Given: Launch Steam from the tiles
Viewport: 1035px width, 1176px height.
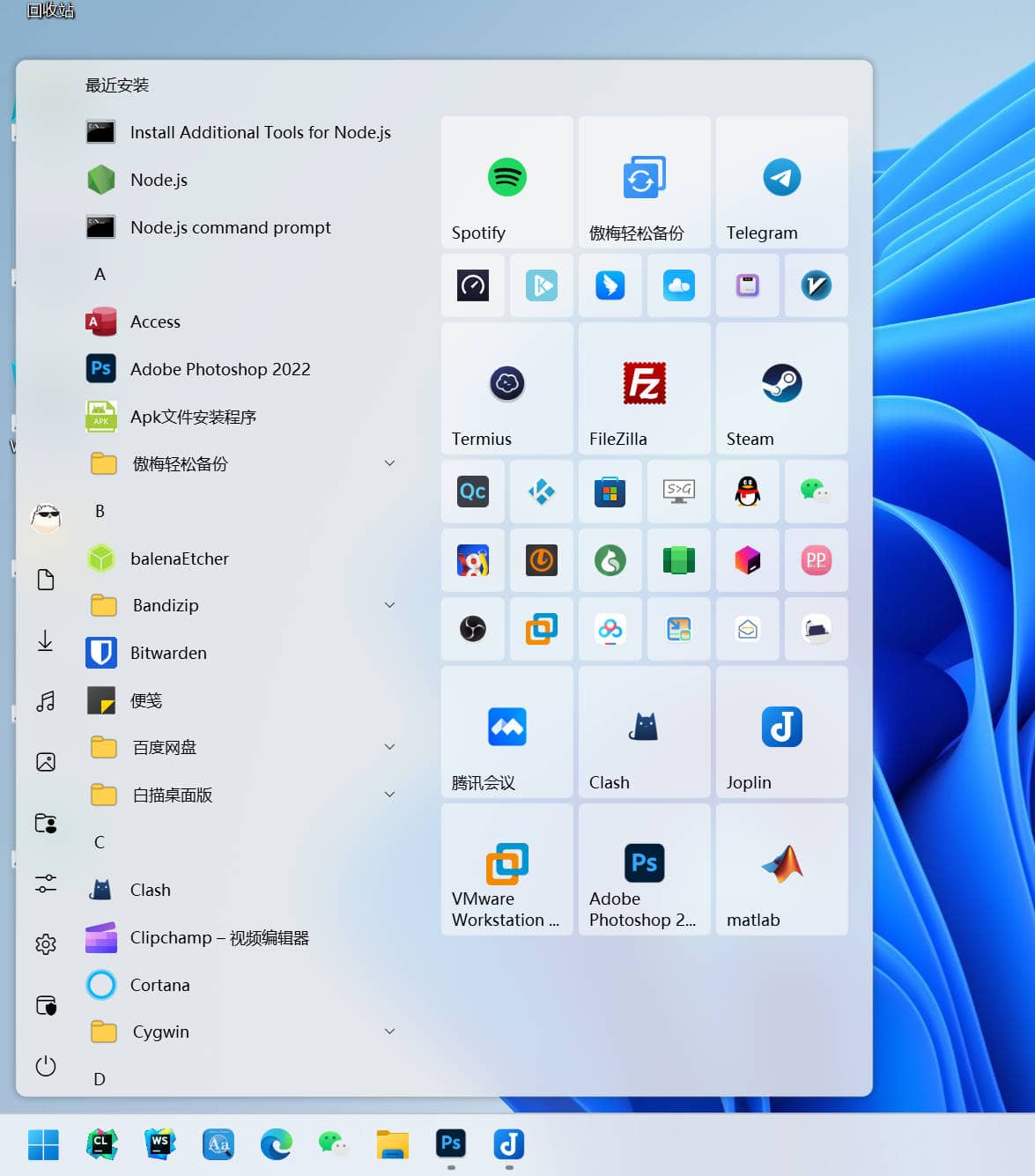Looking at the screenshot, I should tap(782, 388).
